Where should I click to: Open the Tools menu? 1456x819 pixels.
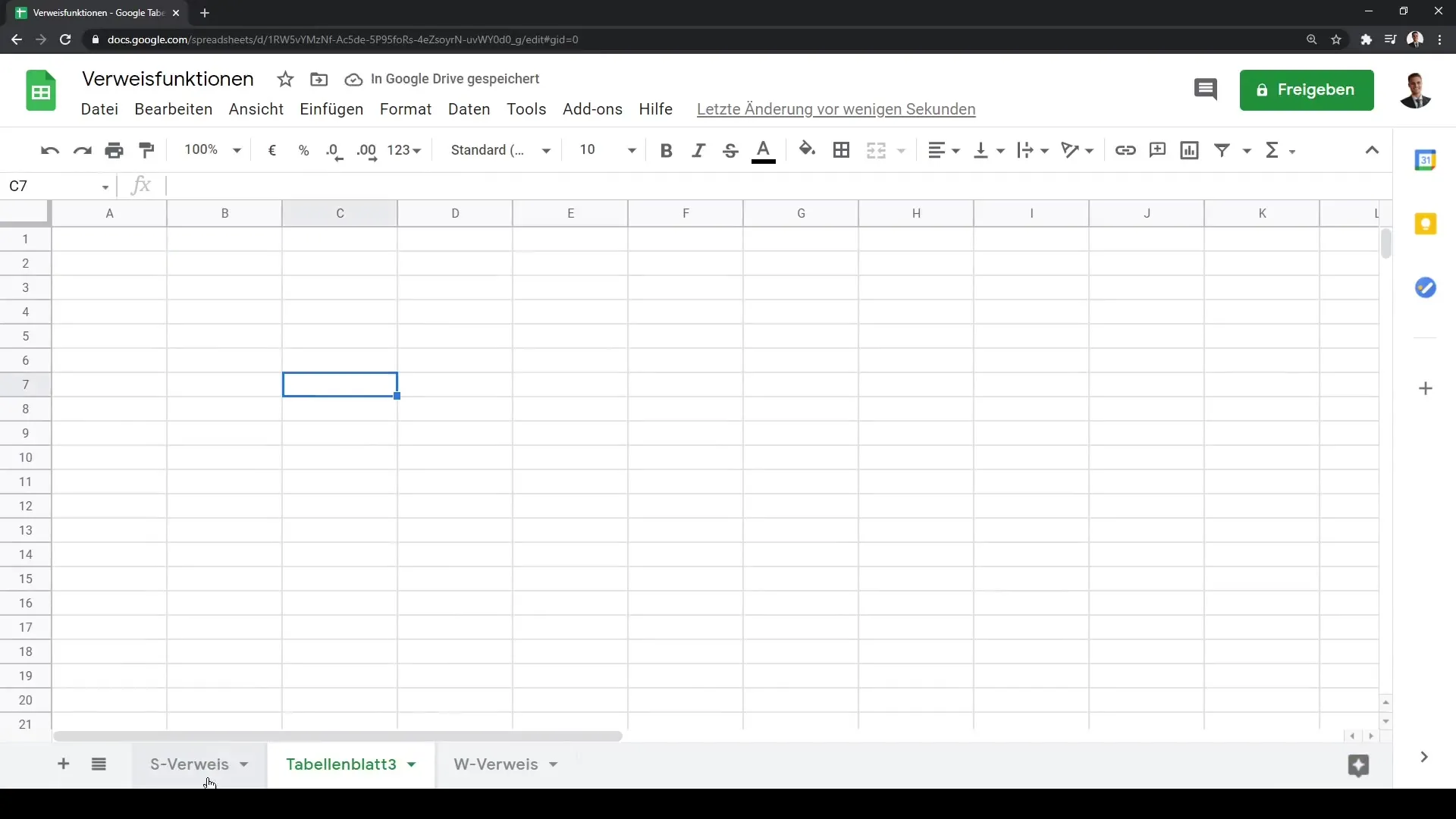(526, 109)
